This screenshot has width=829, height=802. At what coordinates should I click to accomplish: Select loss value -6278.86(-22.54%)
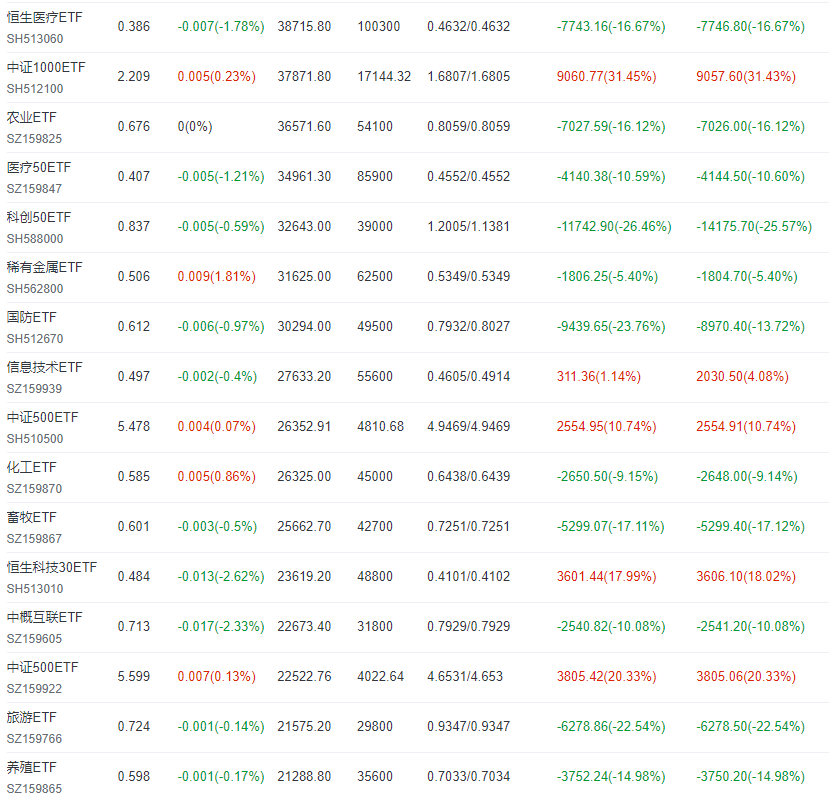point(611,726)
